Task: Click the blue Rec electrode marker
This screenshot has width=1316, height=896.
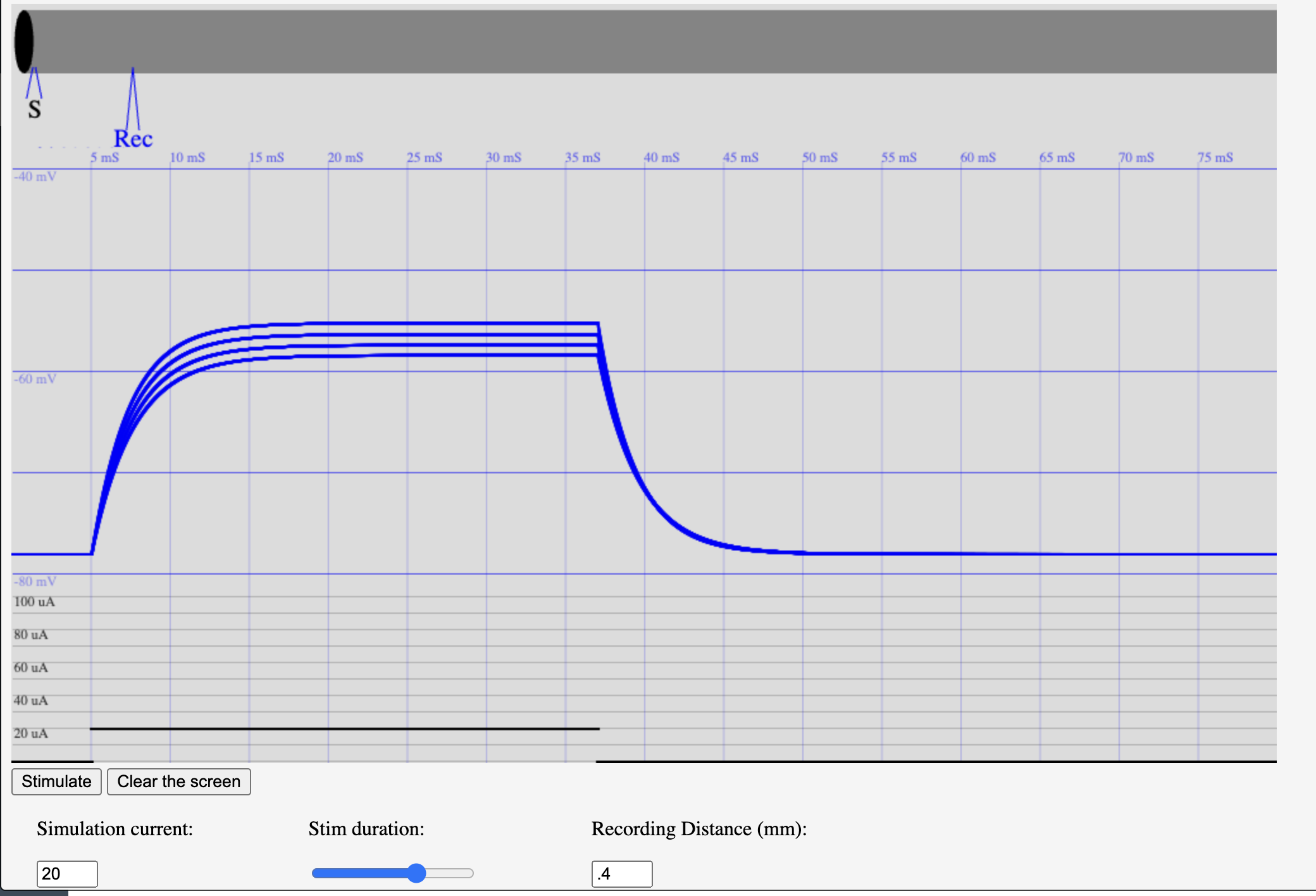Action: (x=133, y=138)
